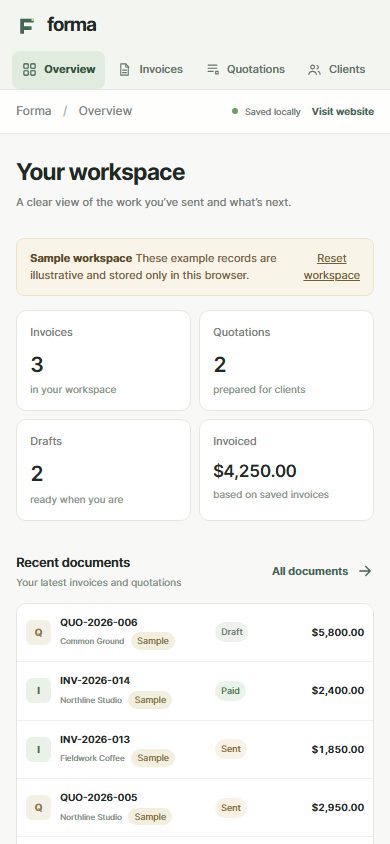Click the $1,850.00 amount
The height and width of the screenshot is (844, 390).
(338, 749)
